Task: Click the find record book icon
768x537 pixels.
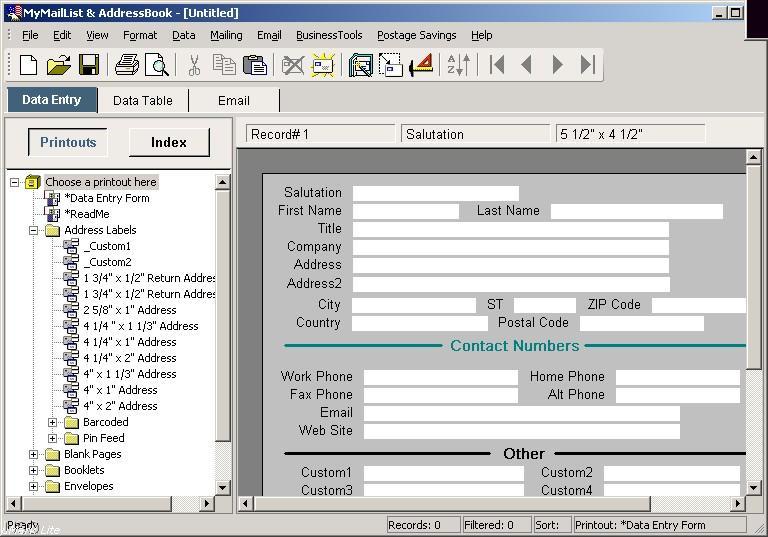Action: [x=361, y=65]
